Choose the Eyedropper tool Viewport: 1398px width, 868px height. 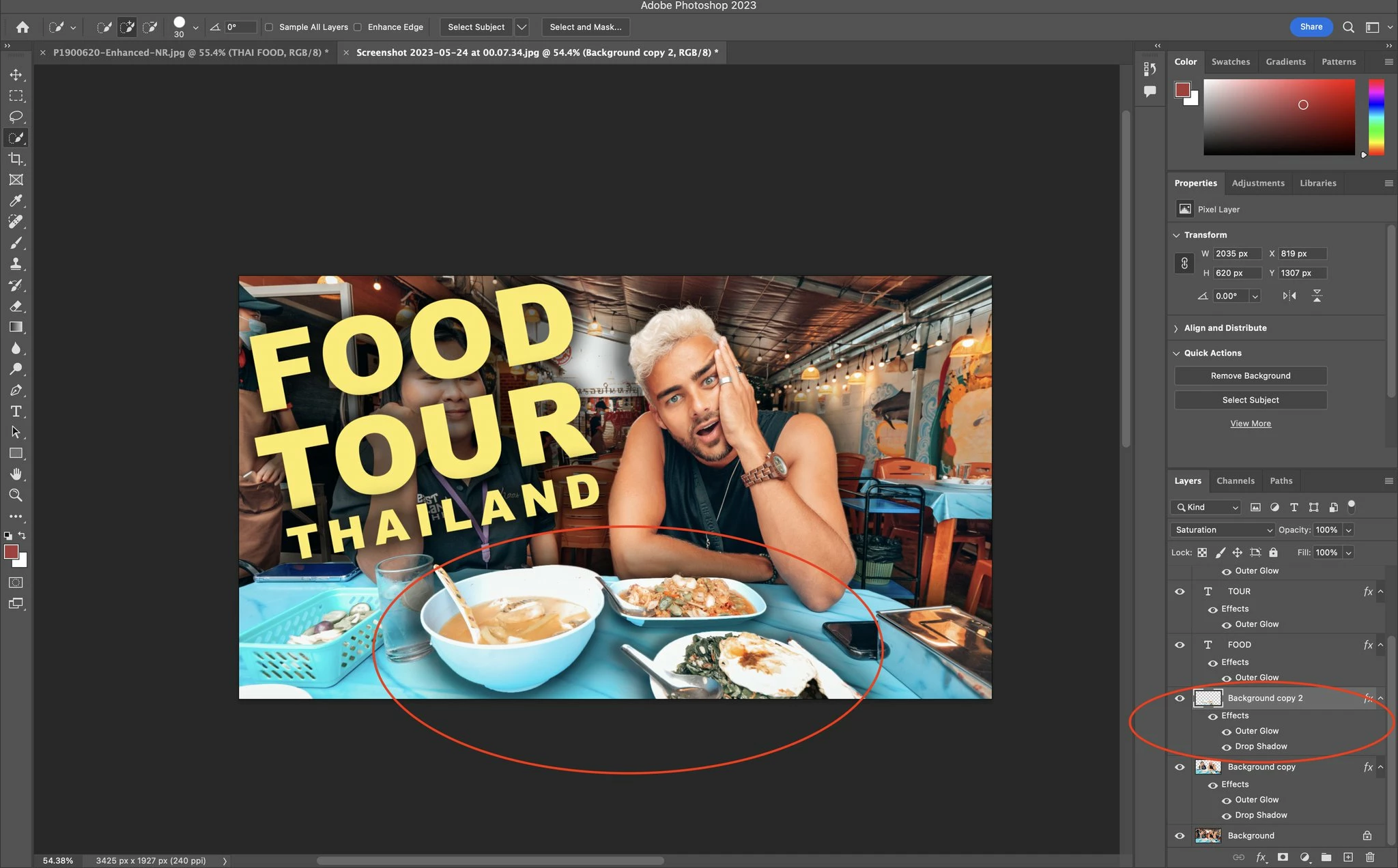(x=16, y=201)
